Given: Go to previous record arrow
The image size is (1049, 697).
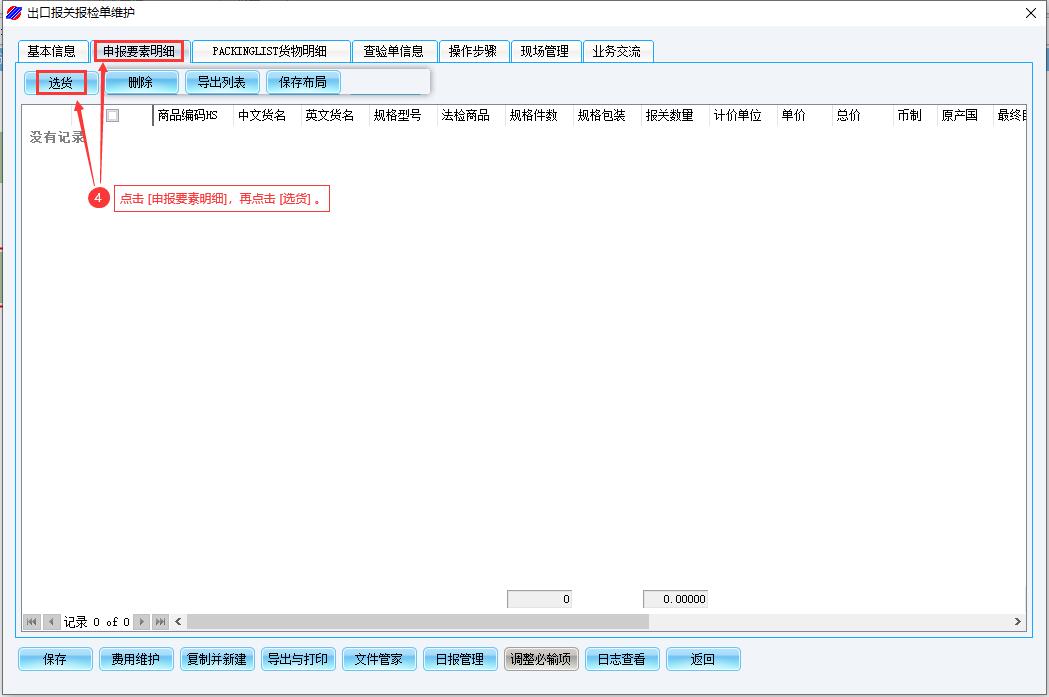Looking at the screenshot, I should coord(51,622).
